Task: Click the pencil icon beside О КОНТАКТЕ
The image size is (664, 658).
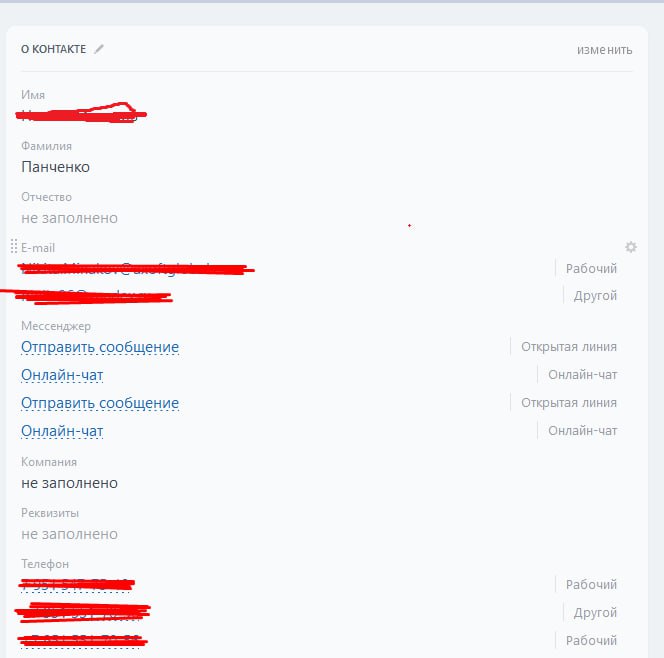Action: [x=99, y=49]
